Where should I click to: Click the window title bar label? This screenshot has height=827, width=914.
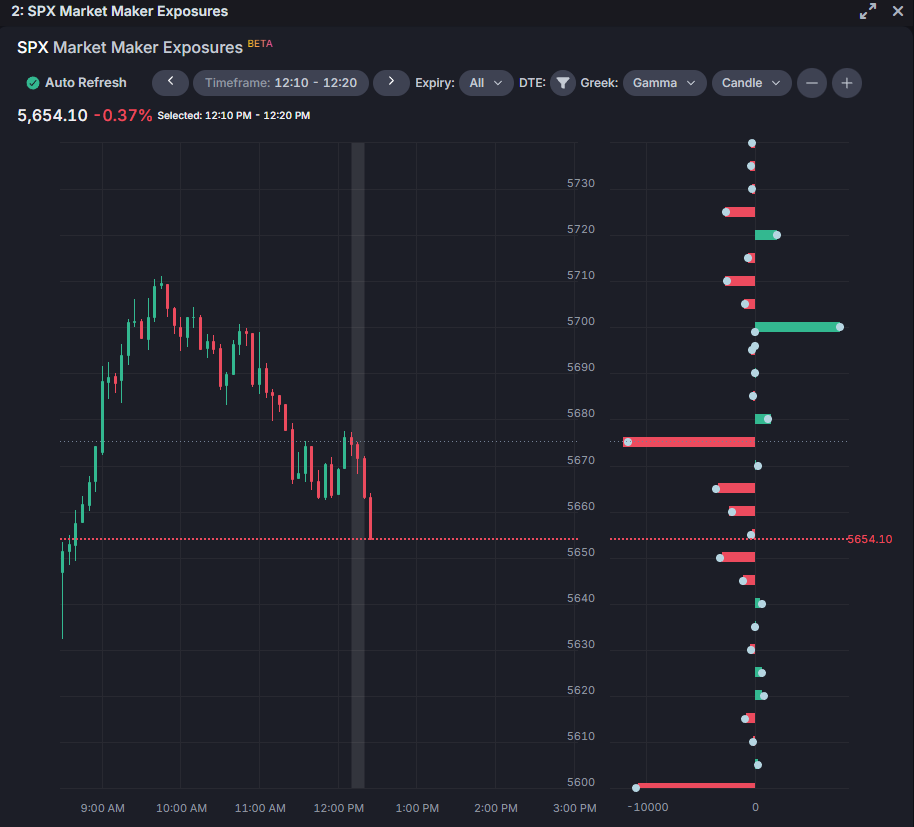(119, 11)
